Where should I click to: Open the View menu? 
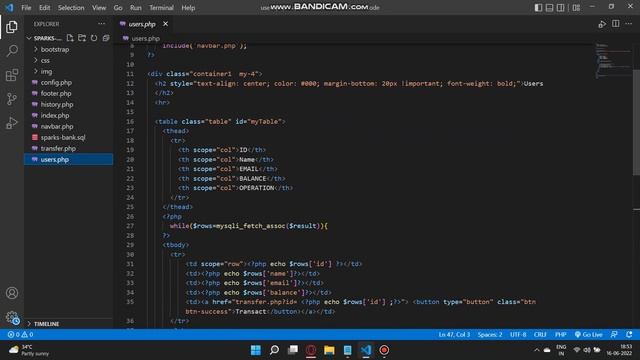pos(98,7)
